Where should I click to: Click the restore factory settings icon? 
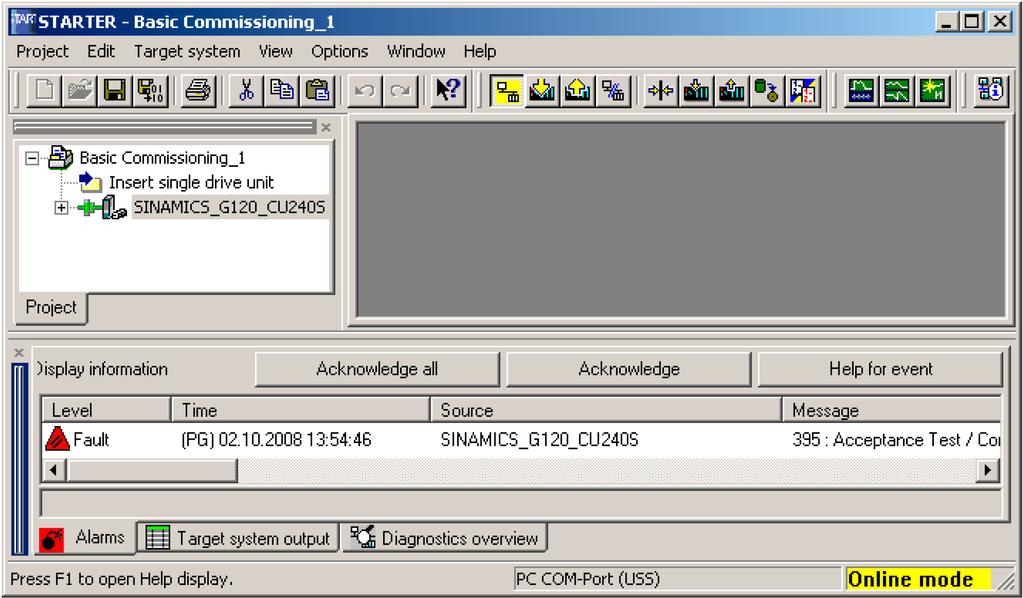point(661,90)
